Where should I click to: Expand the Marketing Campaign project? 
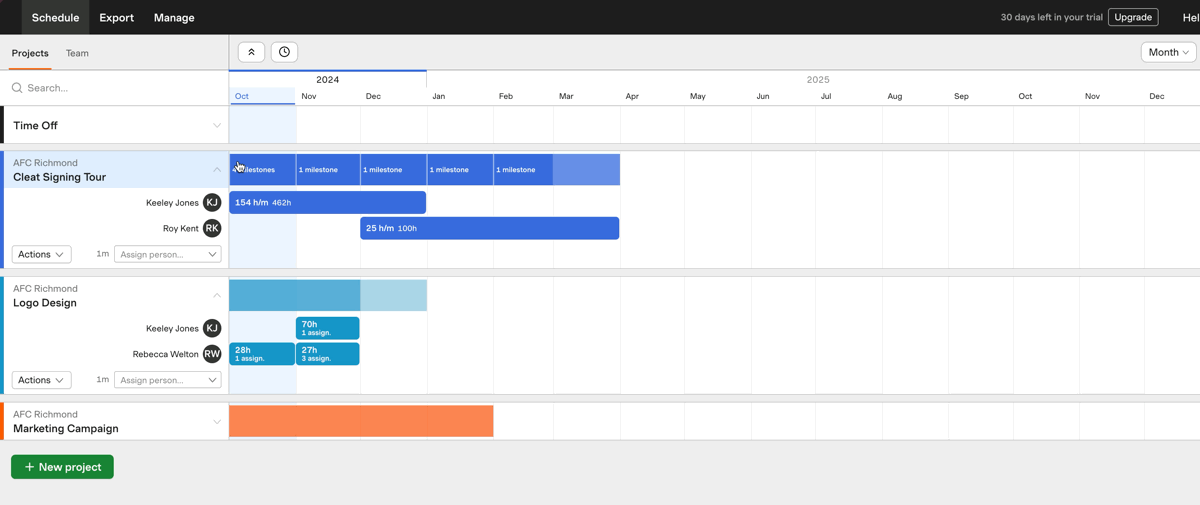217,422
